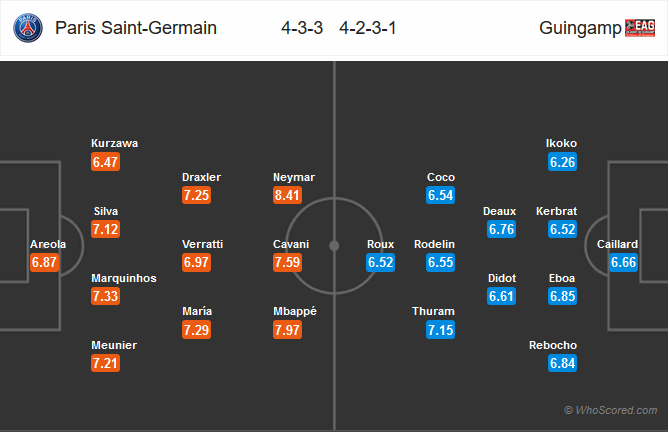Viewport: 669px width, 432px height.
Task: Click Draxler's 7.25 rating badge
Action: 196,195
